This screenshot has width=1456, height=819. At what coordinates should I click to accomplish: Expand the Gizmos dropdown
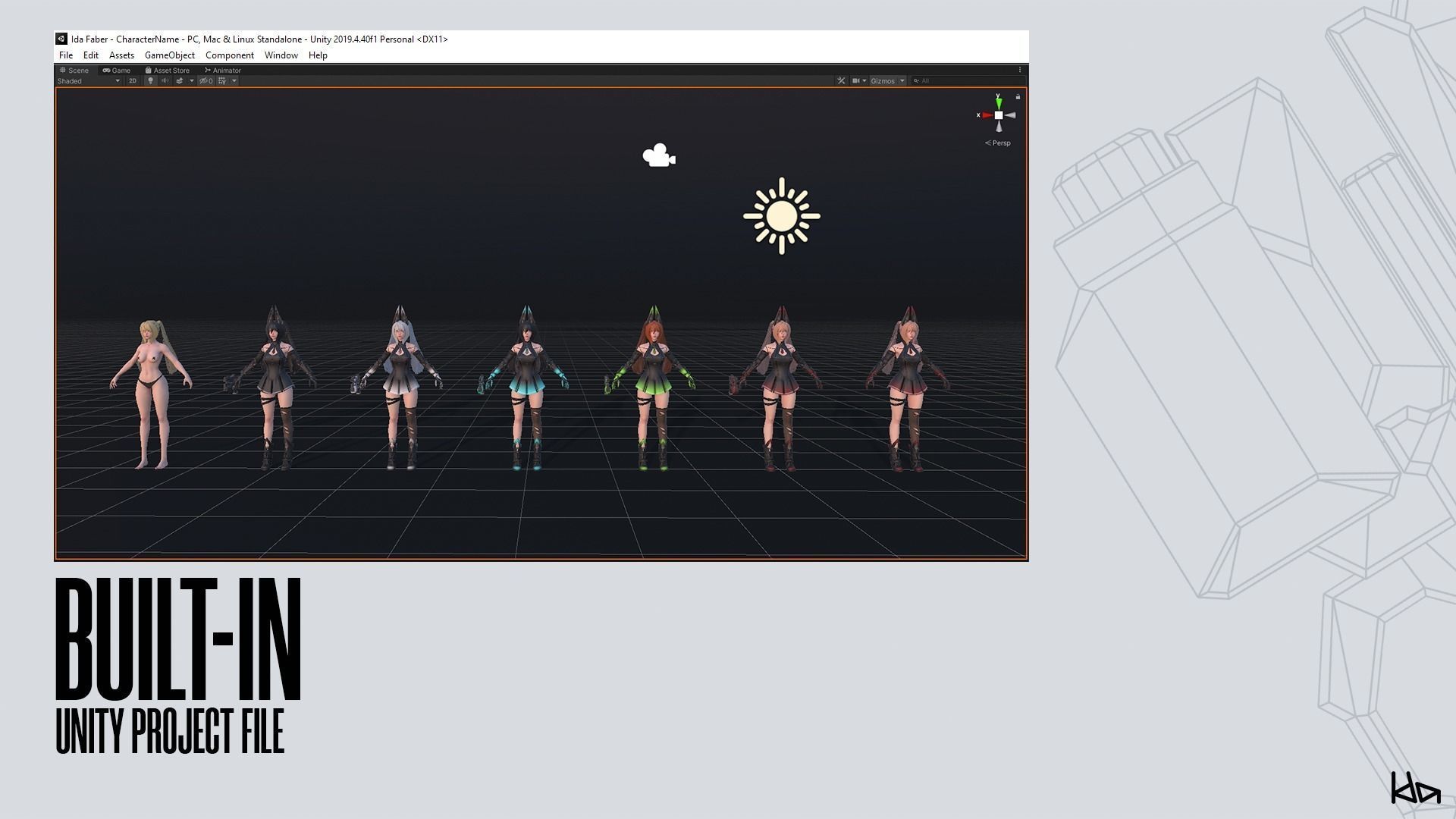[887, 80]
